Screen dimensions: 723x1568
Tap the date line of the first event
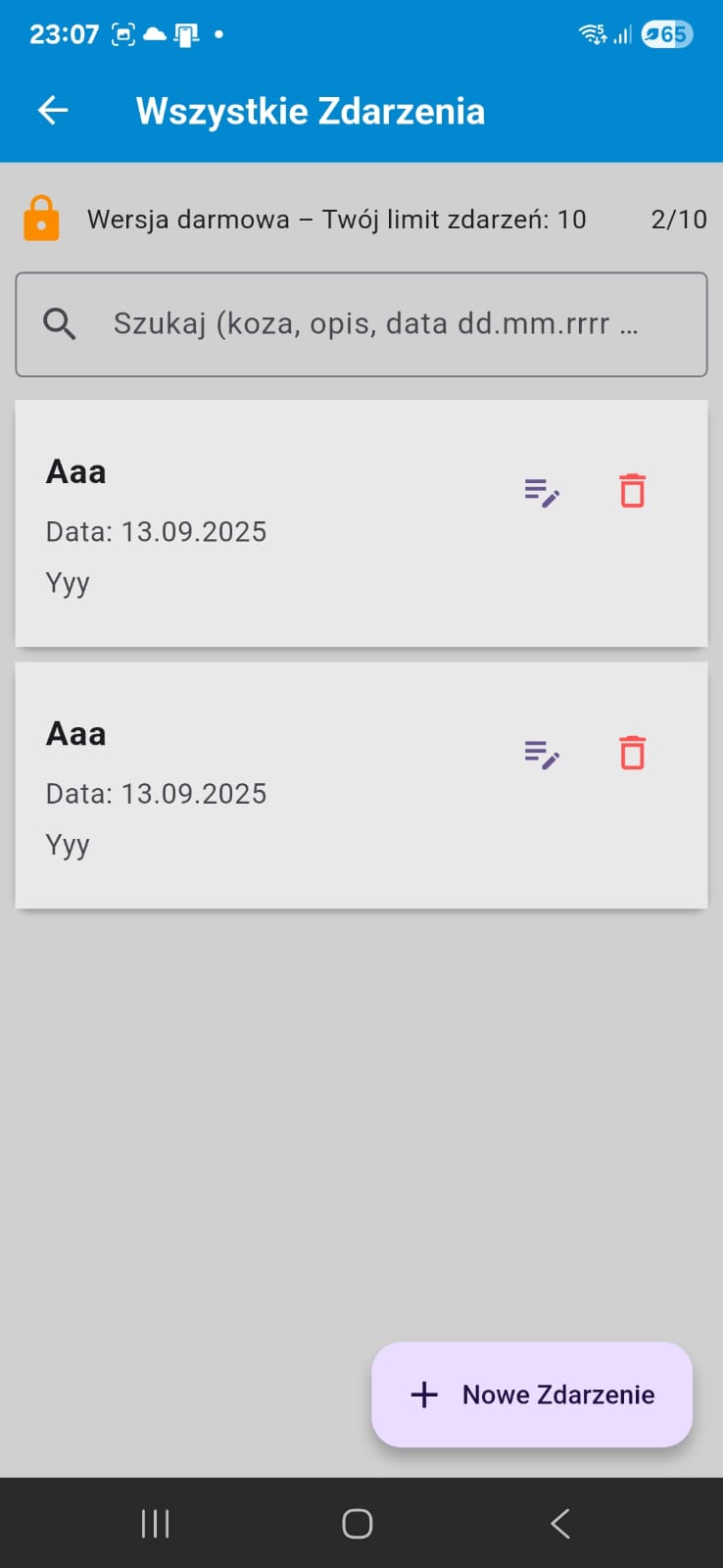pyautogui.click(x=157, y=532)
